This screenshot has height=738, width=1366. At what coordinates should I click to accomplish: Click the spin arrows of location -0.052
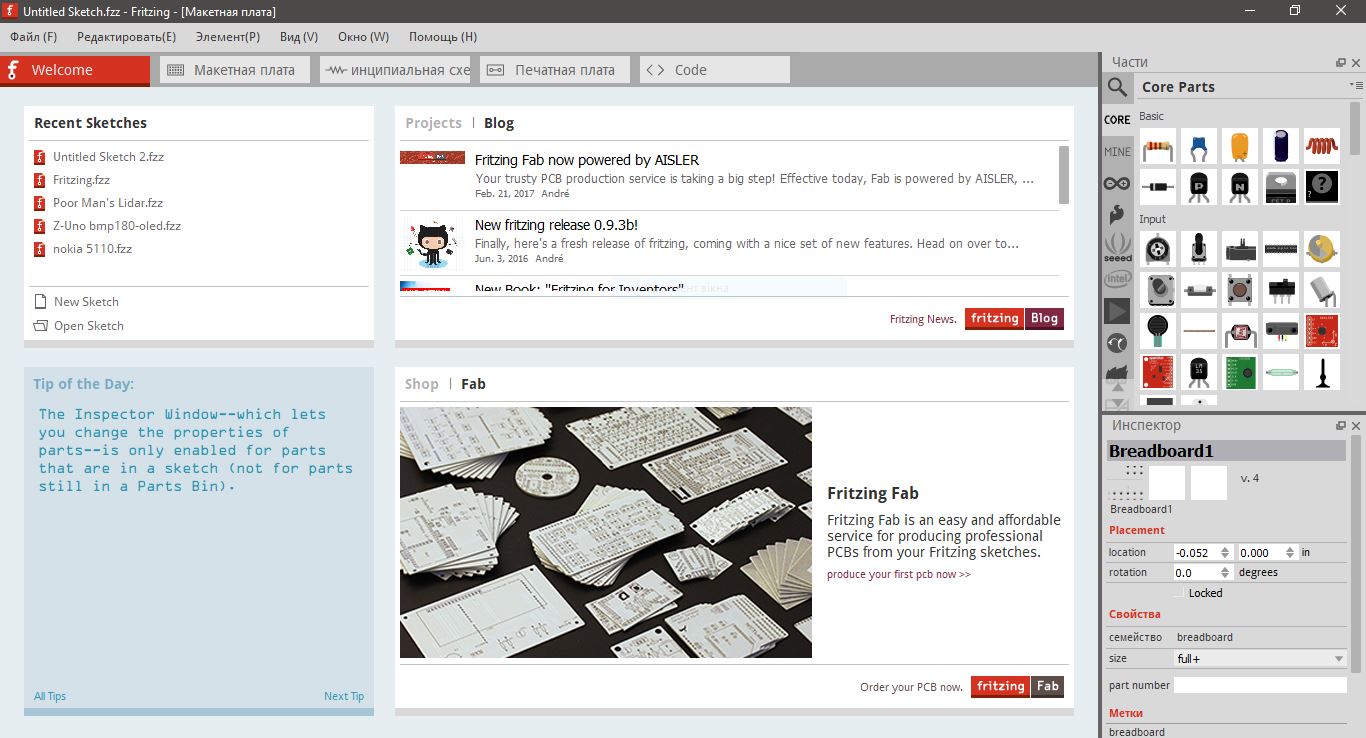click(x=1225, y=552)
